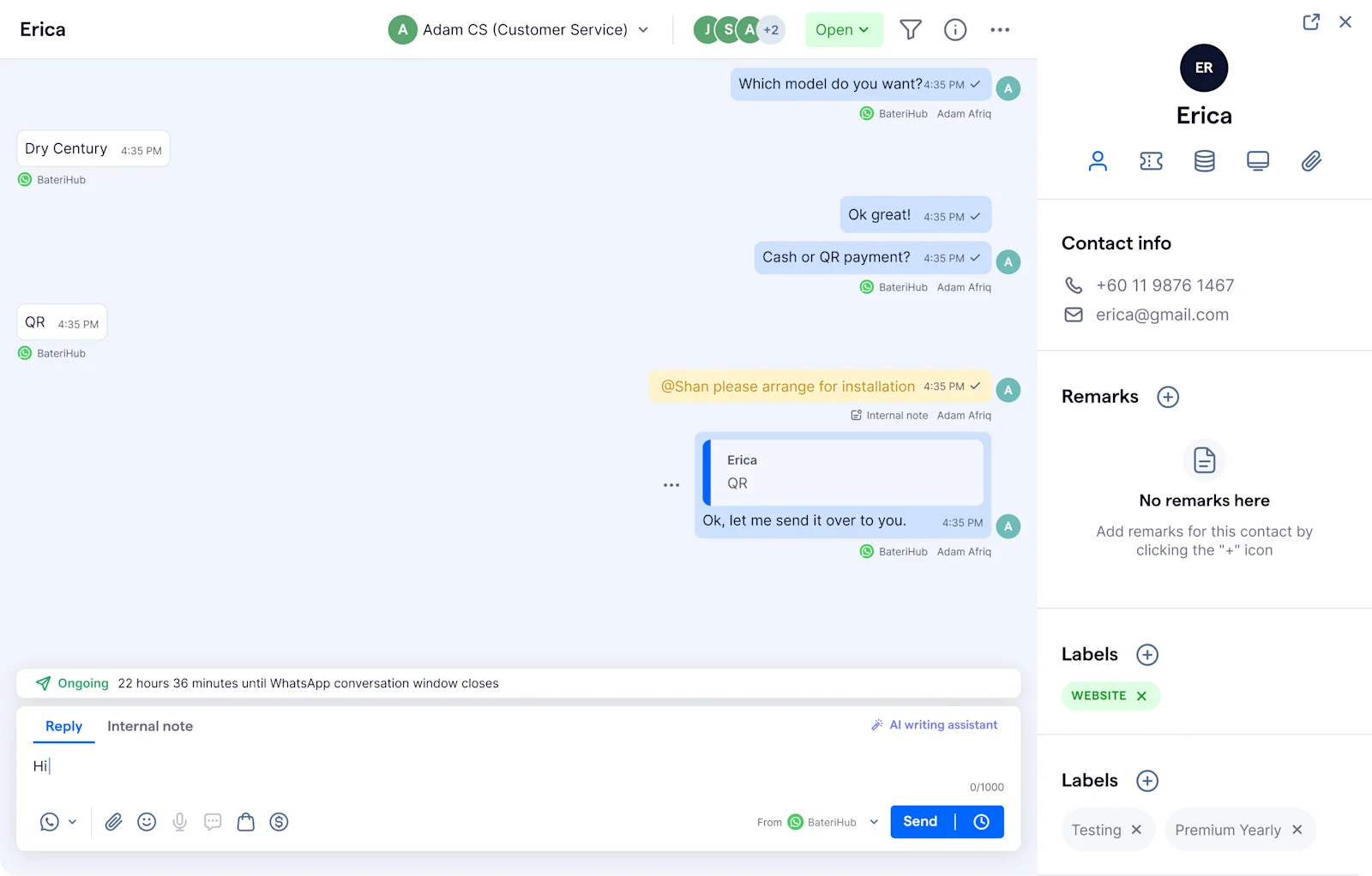Image resolution: width=1372 pixels, height=876 pixels.
Task: Add a remark using the plus icon
Action: click(x=1167, y=396)
